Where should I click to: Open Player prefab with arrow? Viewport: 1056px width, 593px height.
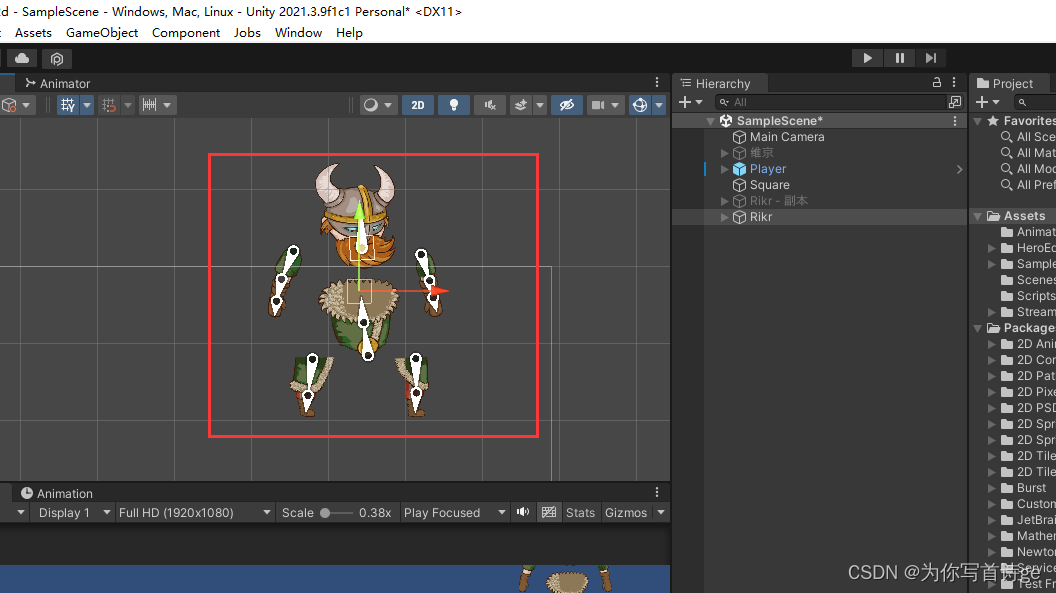[959, 170]
